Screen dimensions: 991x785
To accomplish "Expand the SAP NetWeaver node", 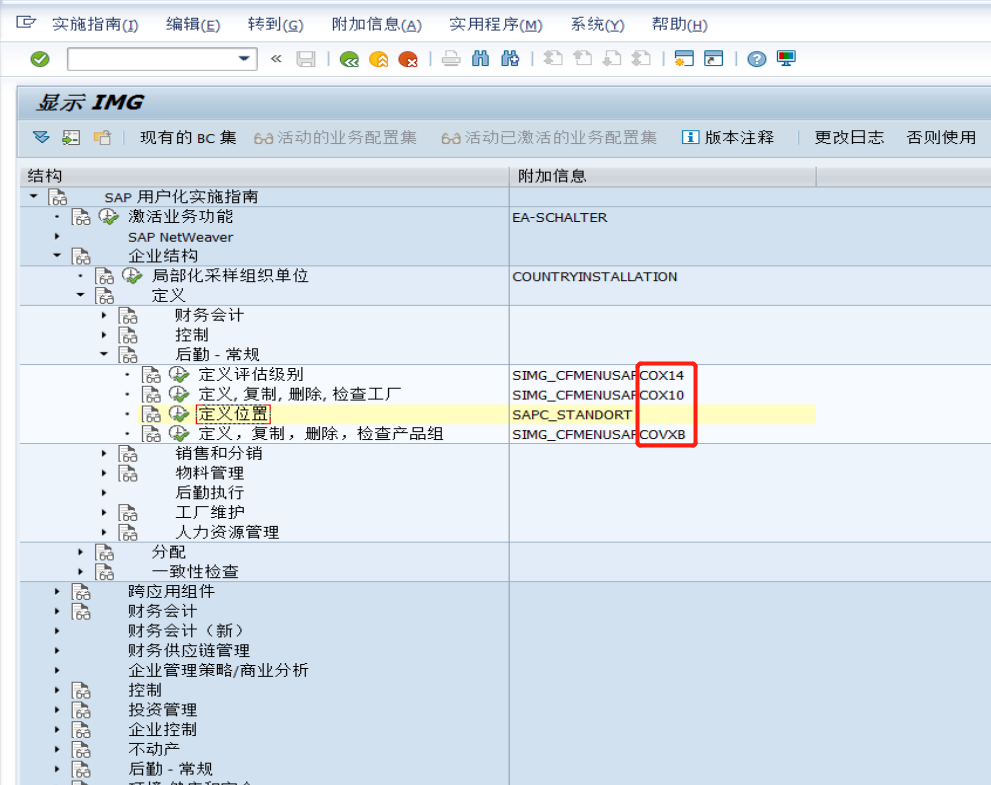I will tap(57, 236).
